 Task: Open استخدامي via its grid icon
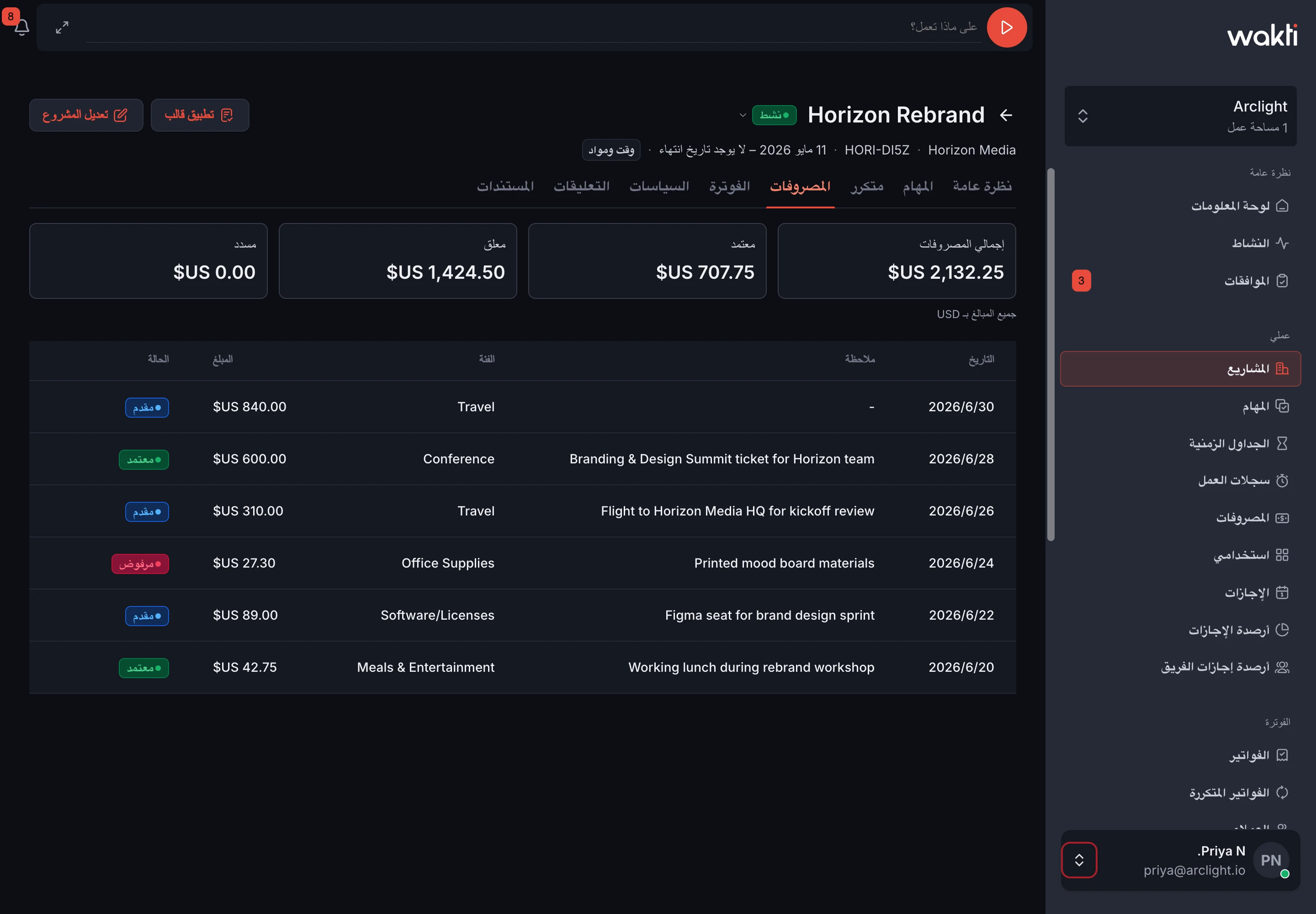pyautogui.click(x=1282, y=555)
